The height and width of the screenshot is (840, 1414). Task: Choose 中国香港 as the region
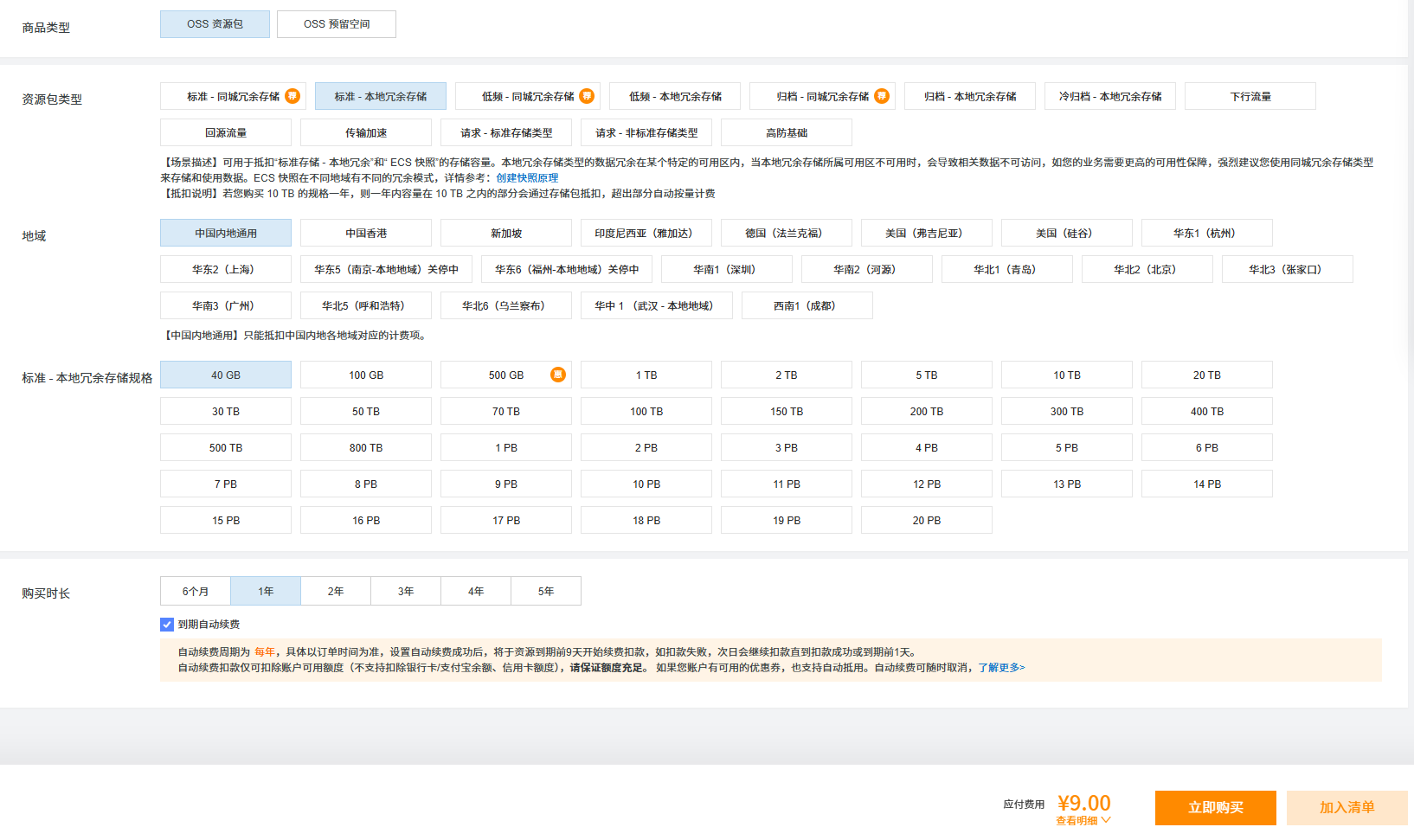(366, 234)
